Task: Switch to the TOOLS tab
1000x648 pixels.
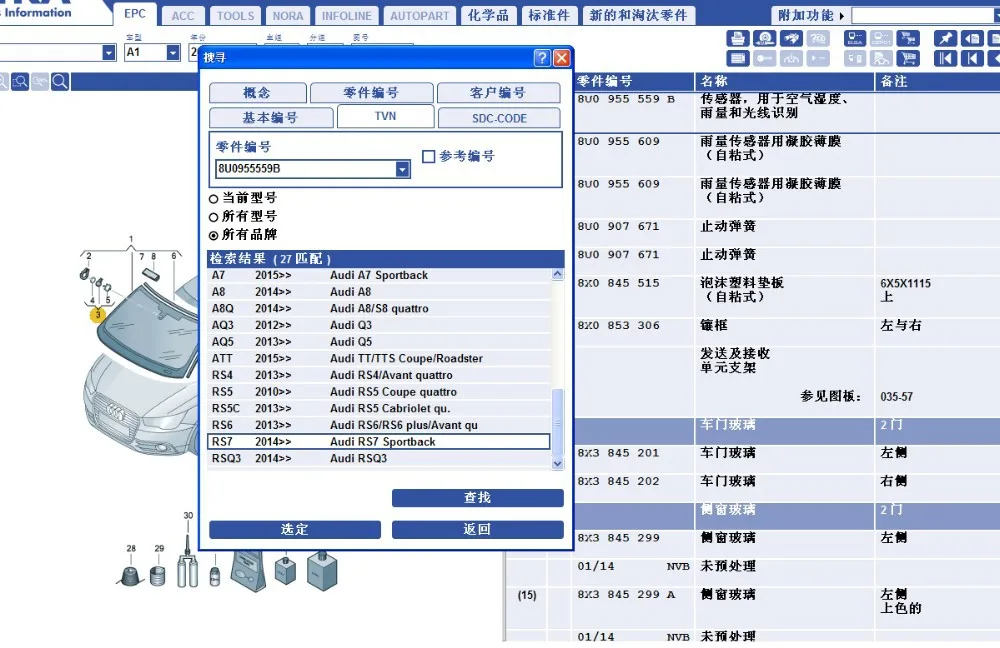Action: tap(235, 16)
